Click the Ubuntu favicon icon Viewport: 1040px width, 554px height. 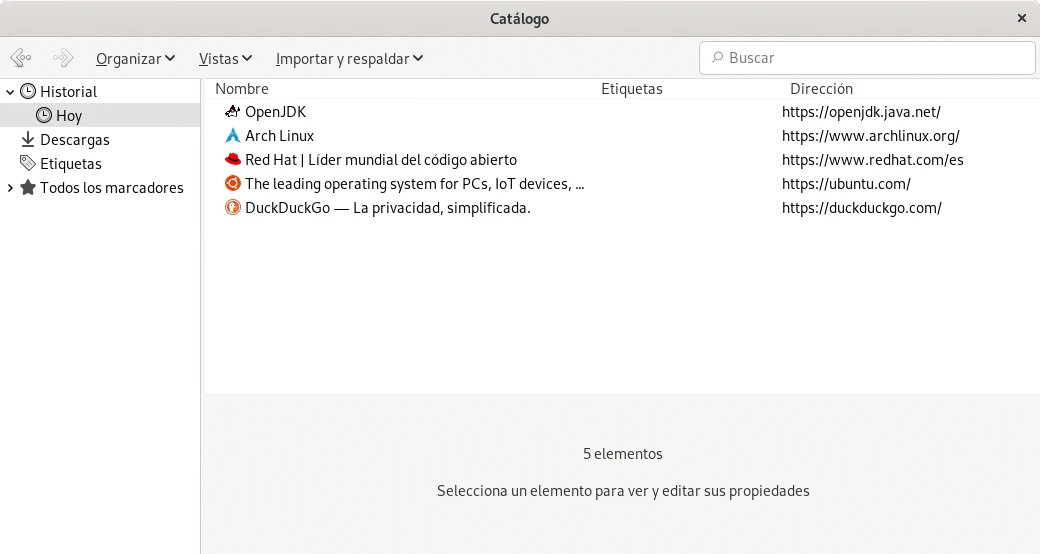[233, 184]
